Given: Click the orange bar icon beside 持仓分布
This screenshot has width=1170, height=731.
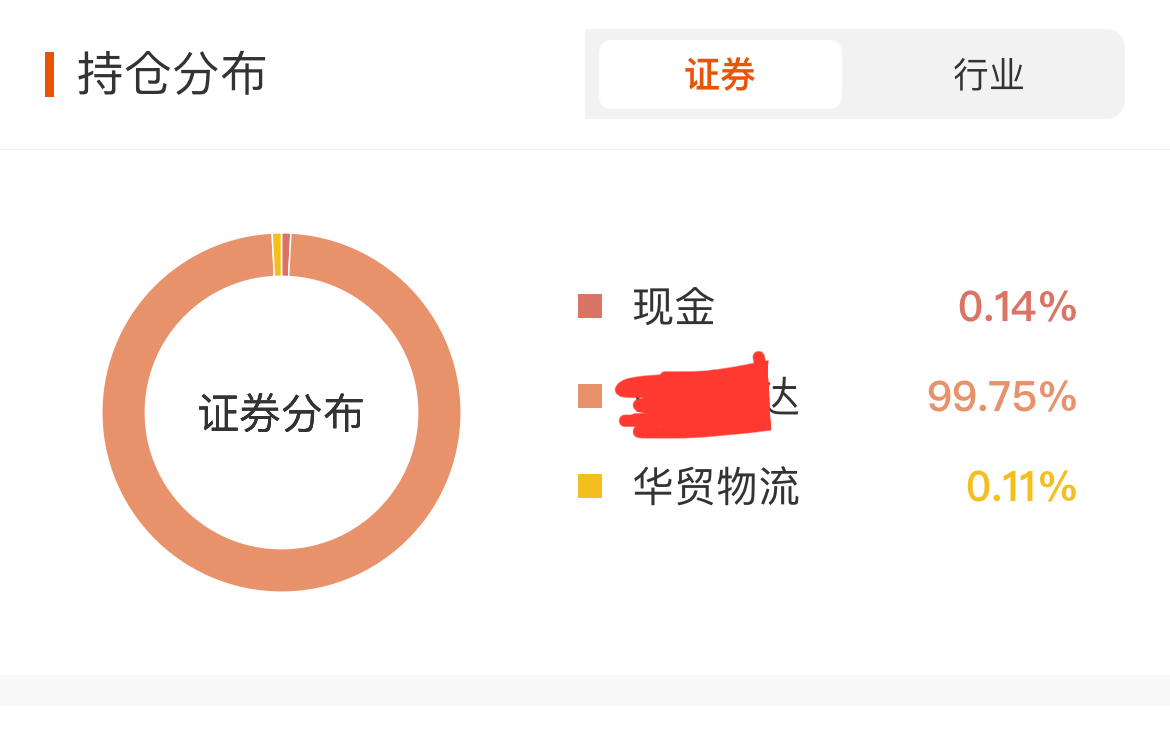Looking at the screenshot, I should [x=49, y=75].
